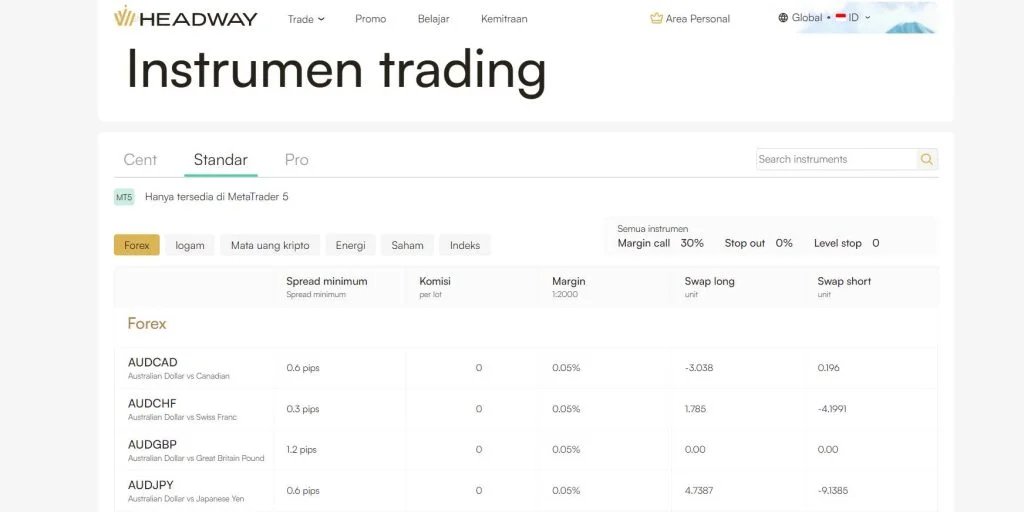Switch to the Cent account tab
Screen dimensions: 1024x512
point(140,160)
